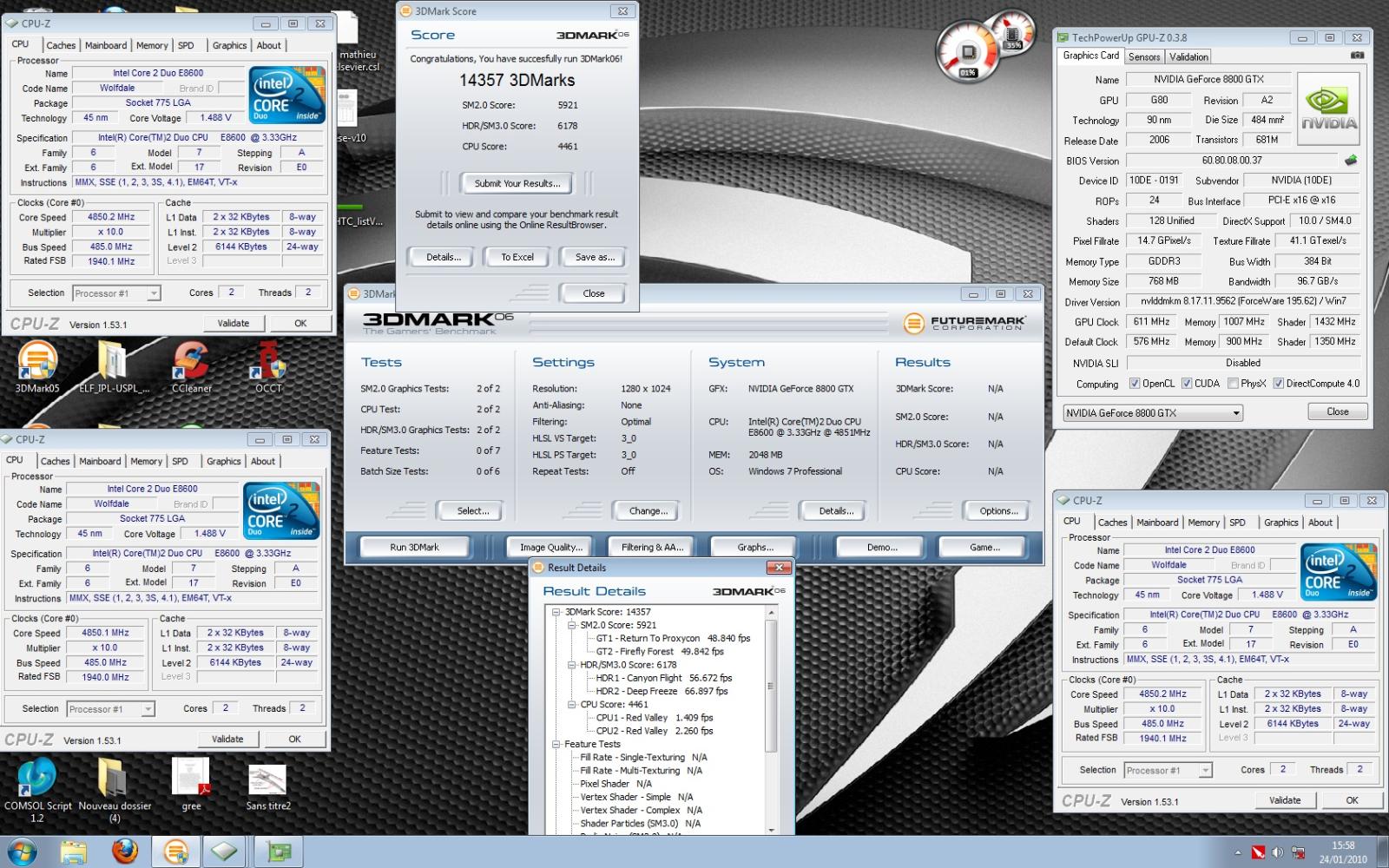Toggle the PhysX checkbox in GPU-Z

[x=1233, y=383]
